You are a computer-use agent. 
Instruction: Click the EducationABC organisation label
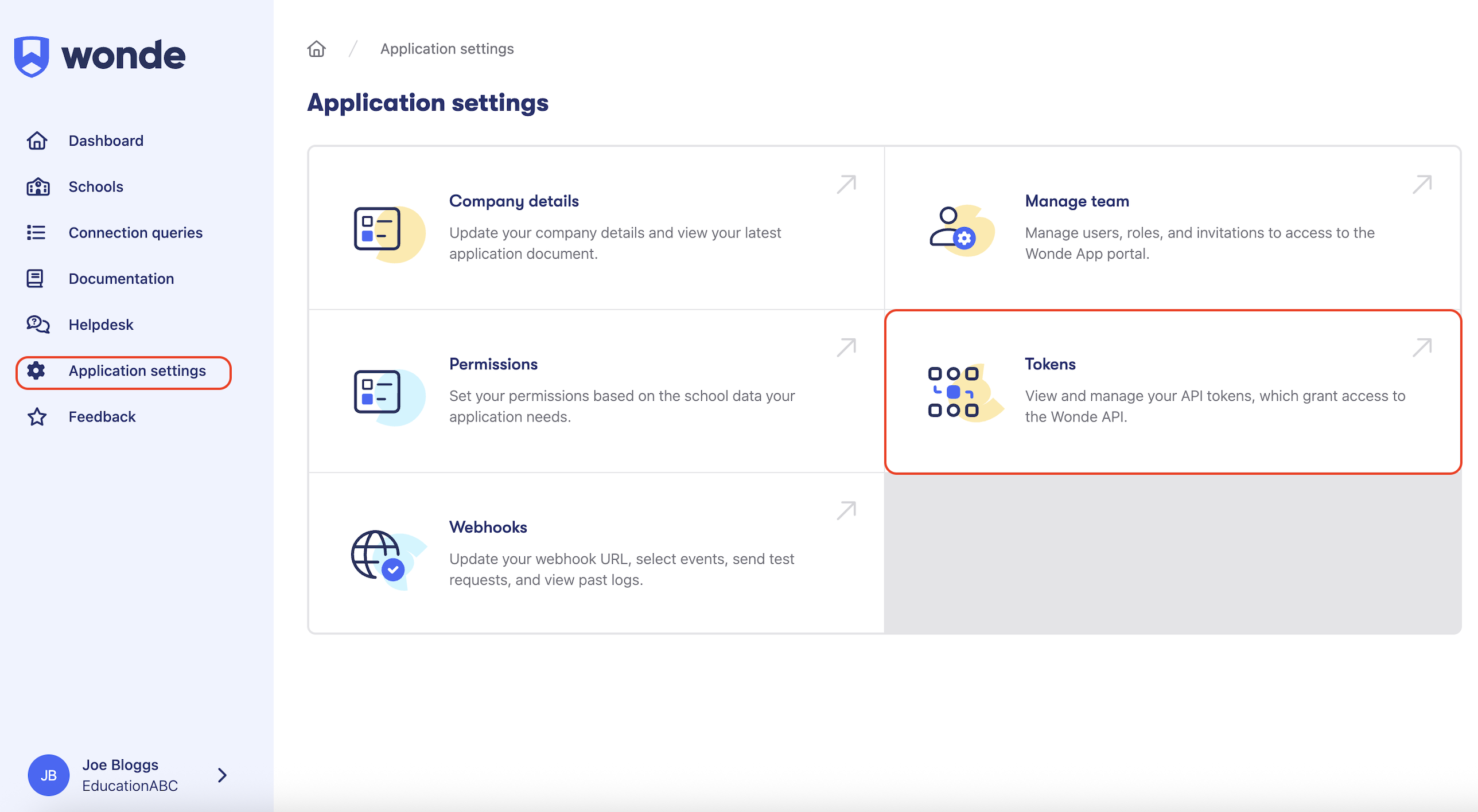[x=130, y=786]
